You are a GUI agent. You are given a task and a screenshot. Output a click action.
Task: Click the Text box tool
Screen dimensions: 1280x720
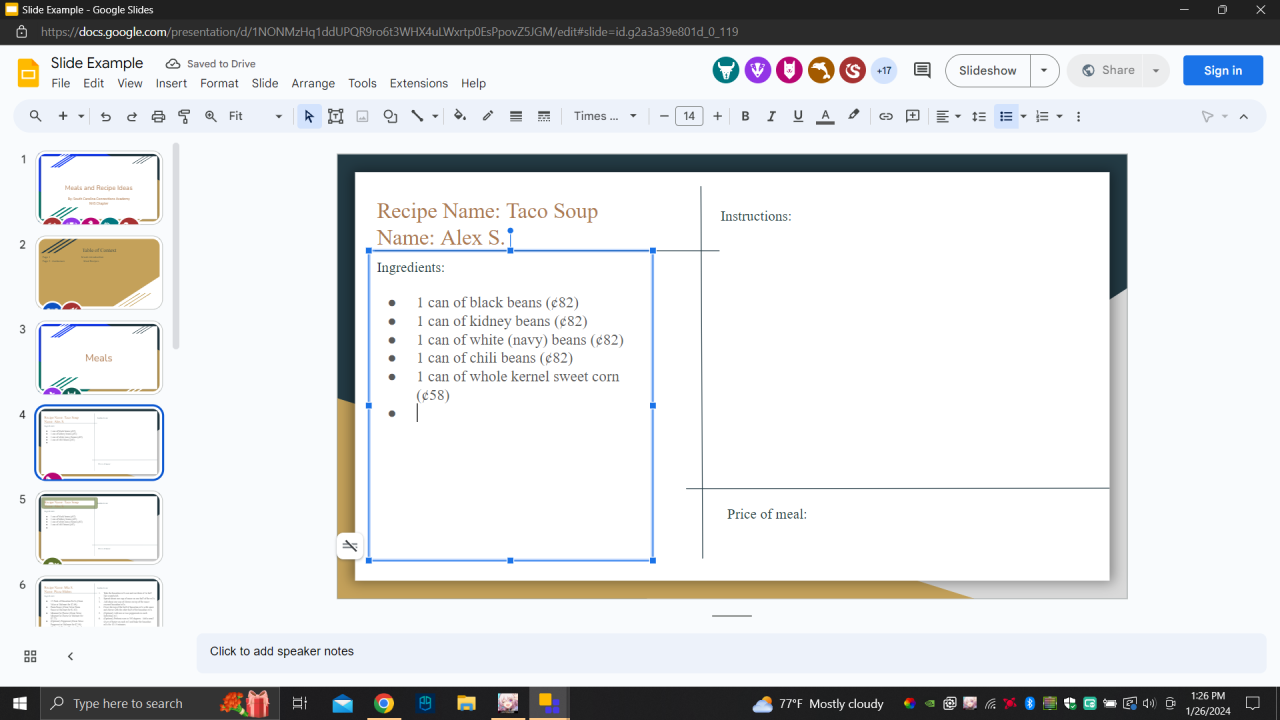pos(336,116)
